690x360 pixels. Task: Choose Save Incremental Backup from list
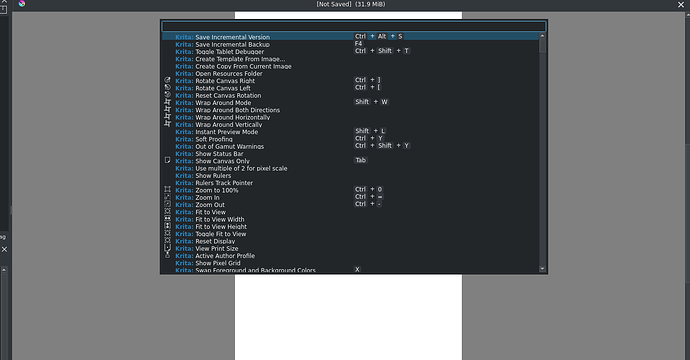click(x=351, y=44)
